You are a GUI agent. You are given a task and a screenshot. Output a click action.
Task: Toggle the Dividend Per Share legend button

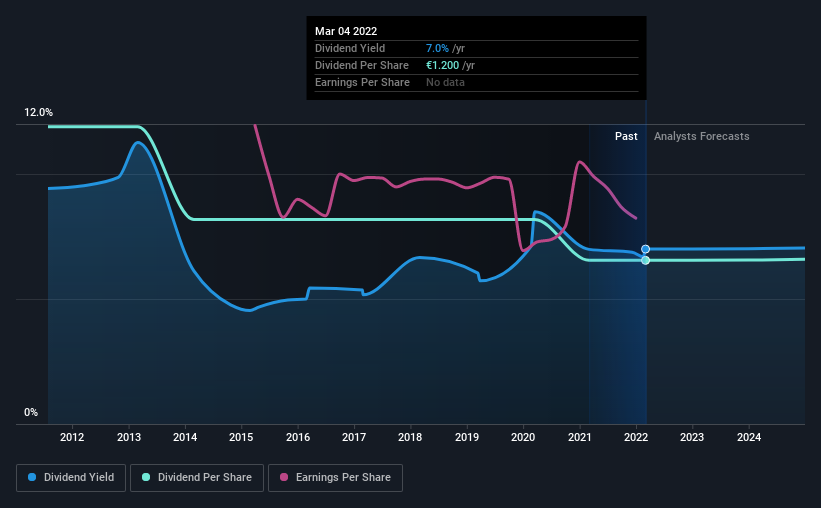click(197, 478)
